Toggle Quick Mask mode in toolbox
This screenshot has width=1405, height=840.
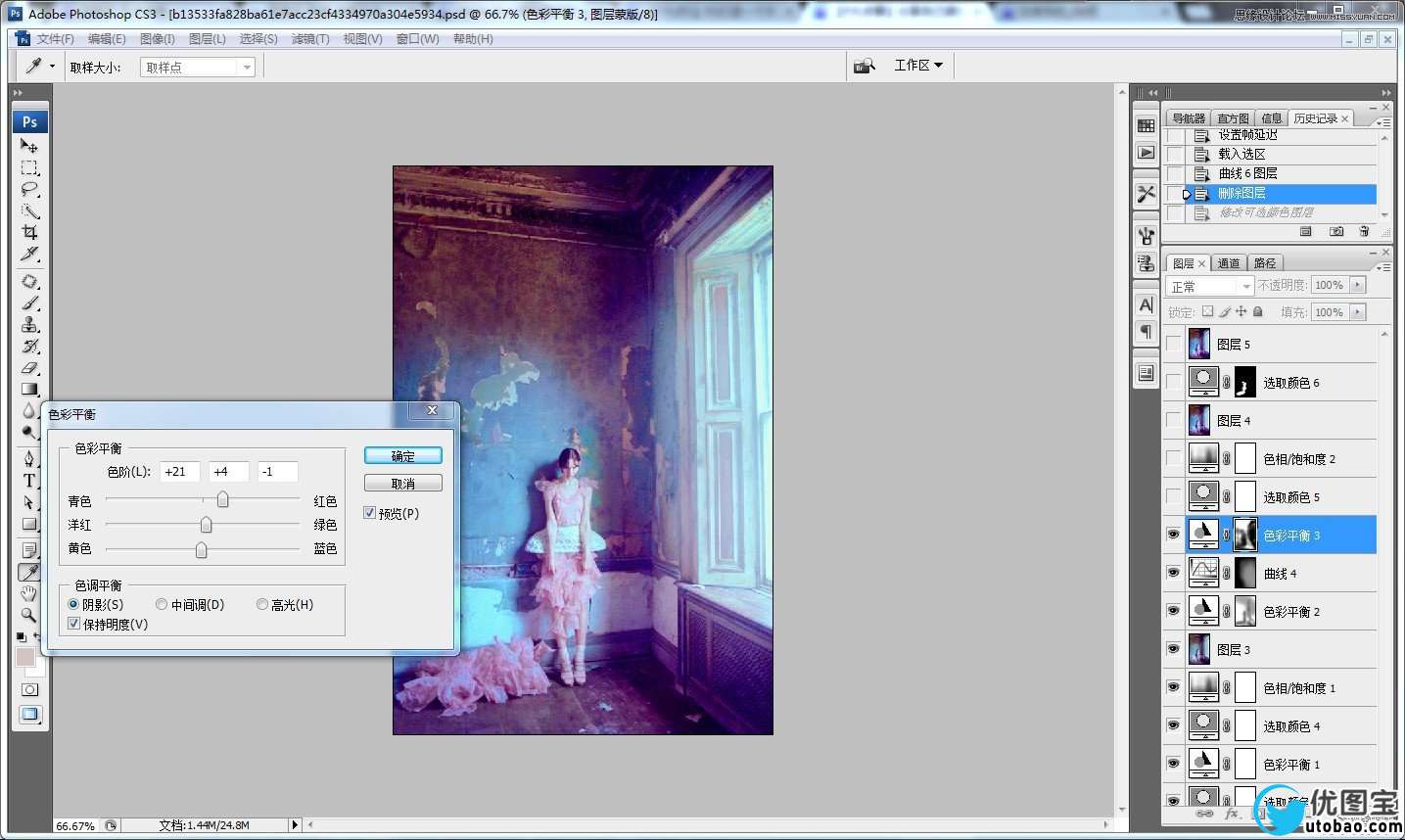click(x=29, y=690)
